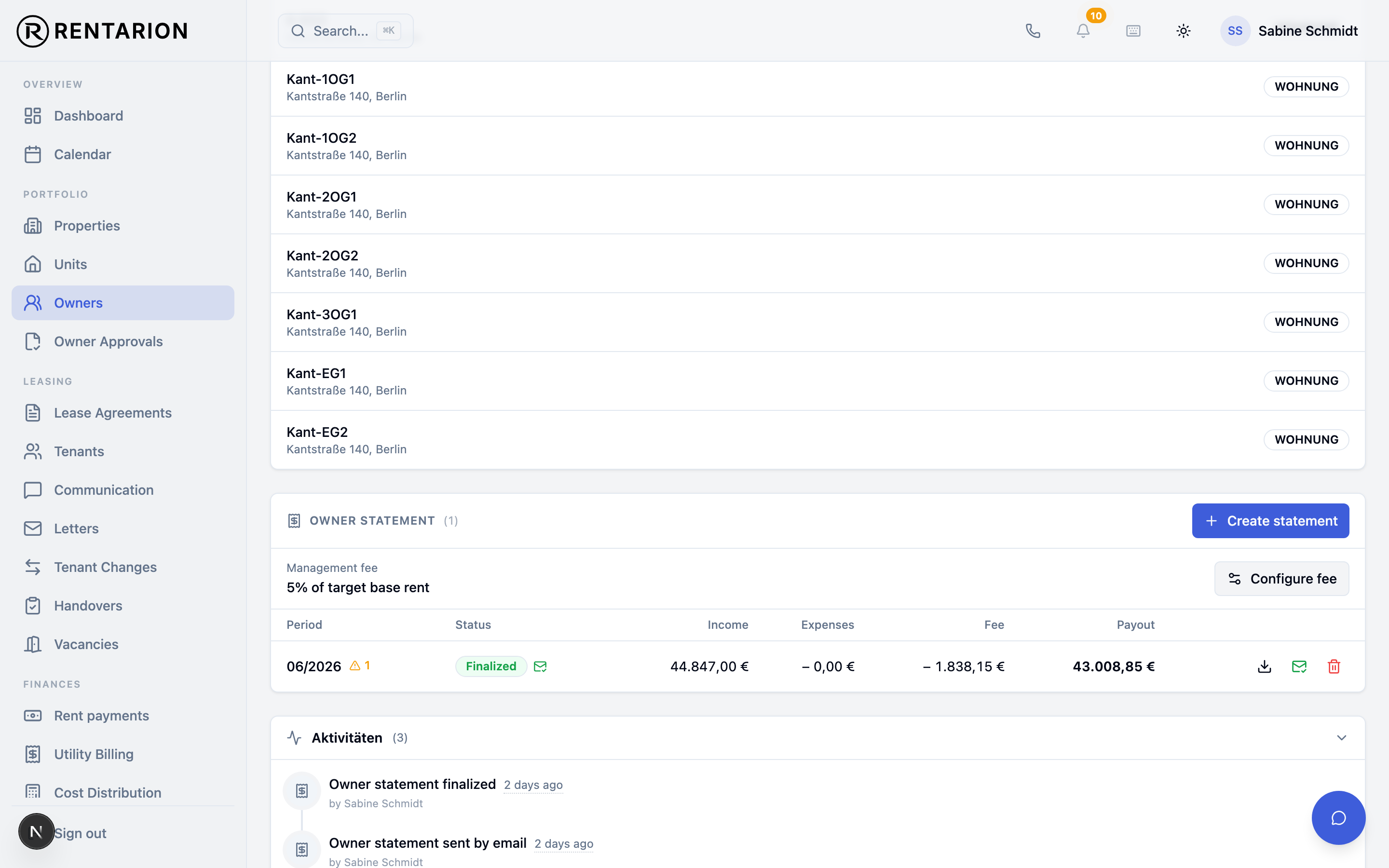Open Lease Agreements

tap(123, 413)
